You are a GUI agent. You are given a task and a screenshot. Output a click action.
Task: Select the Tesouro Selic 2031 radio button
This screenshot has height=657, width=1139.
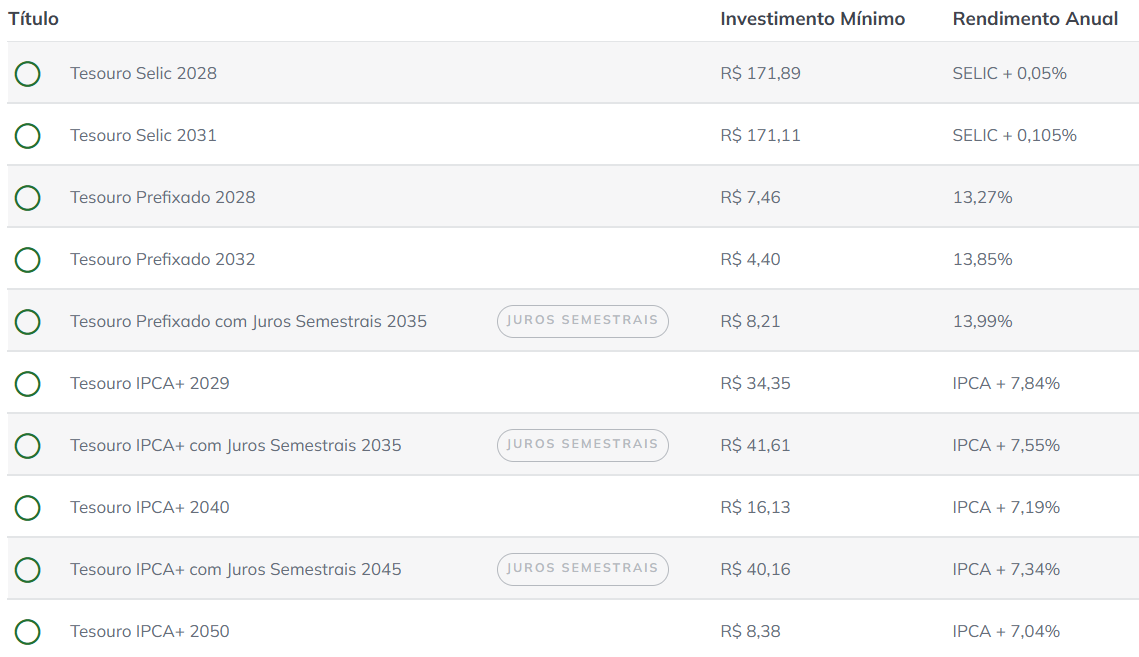click(x=28, y=136)
